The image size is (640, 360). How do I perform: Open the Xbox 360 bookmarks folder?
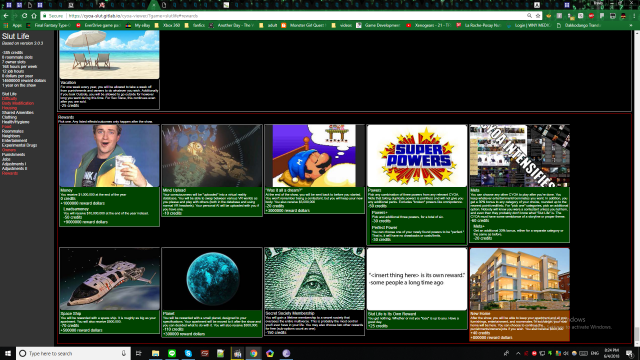point(168,25)
